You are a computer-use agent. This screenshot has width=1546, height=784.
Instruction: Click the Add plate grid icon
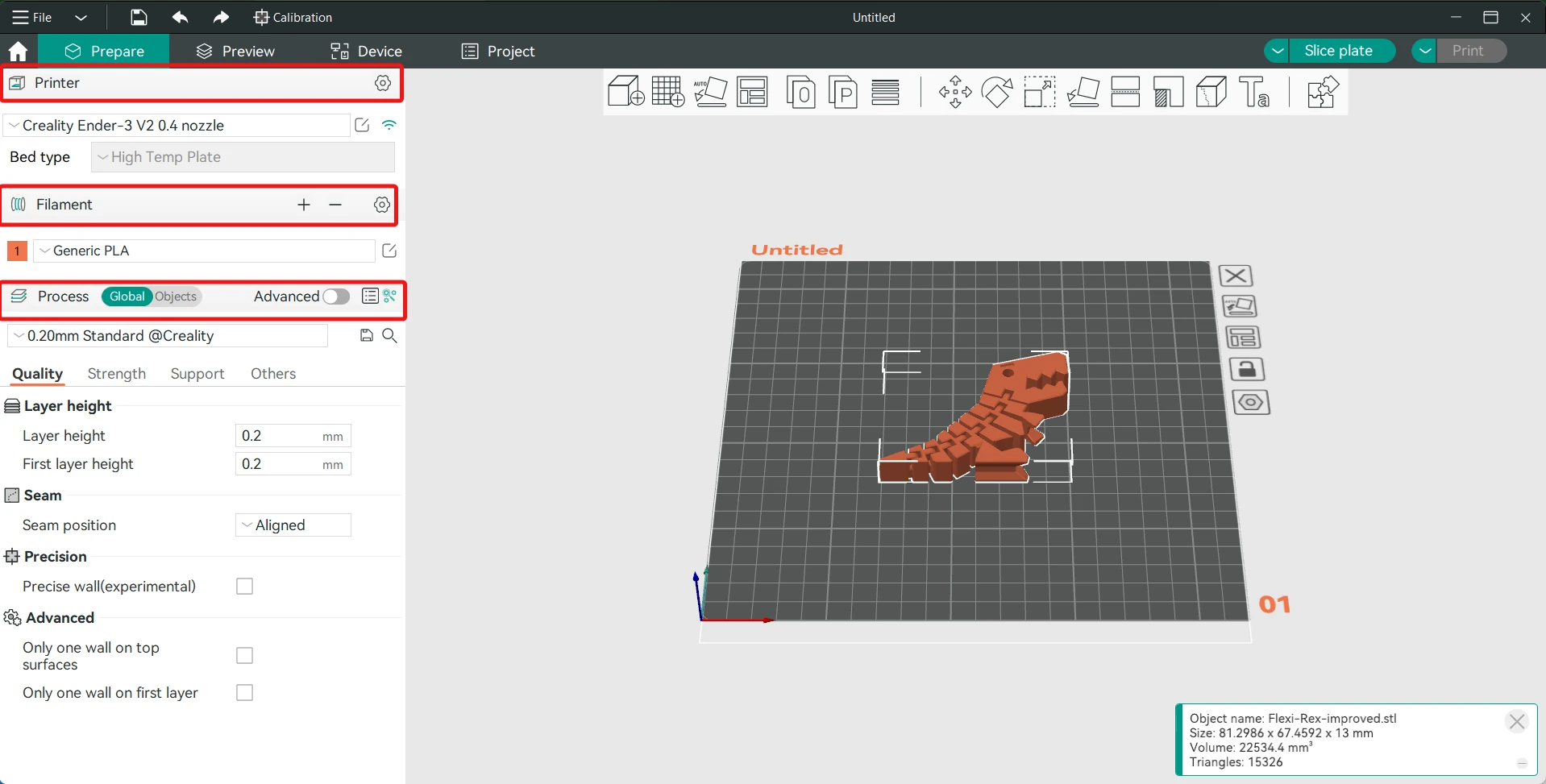(667, 92)
